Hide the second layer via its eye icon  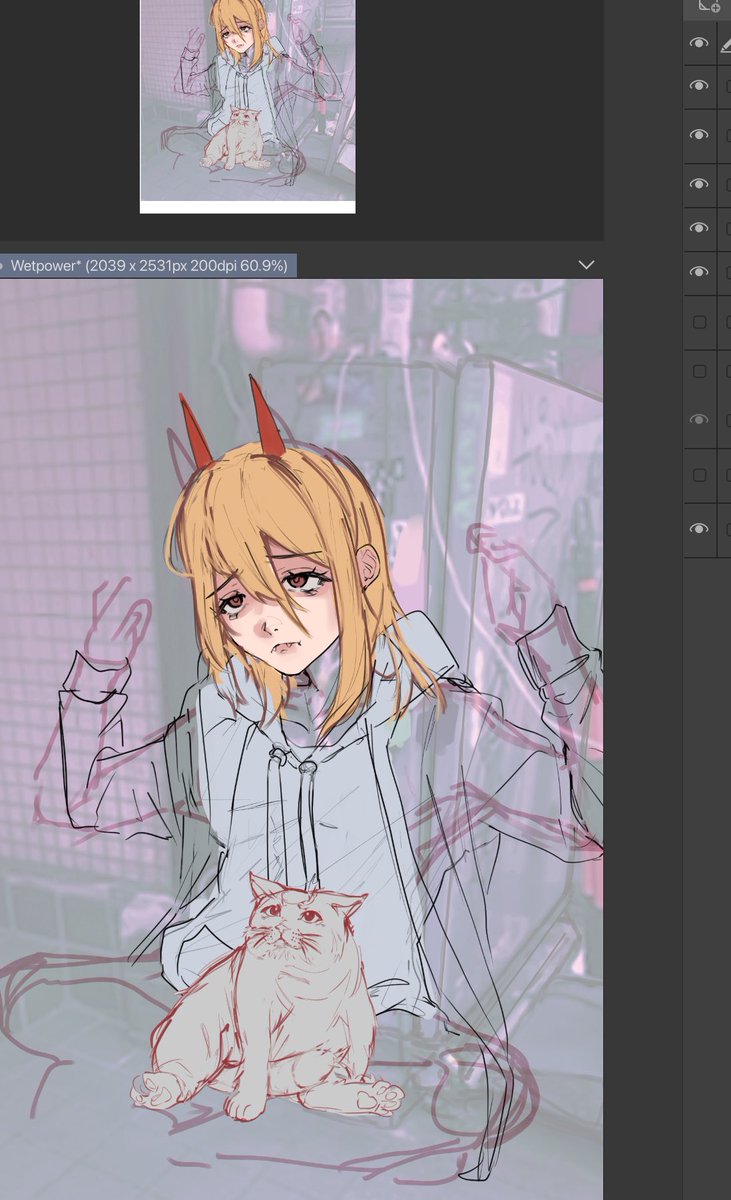point(699,86)
